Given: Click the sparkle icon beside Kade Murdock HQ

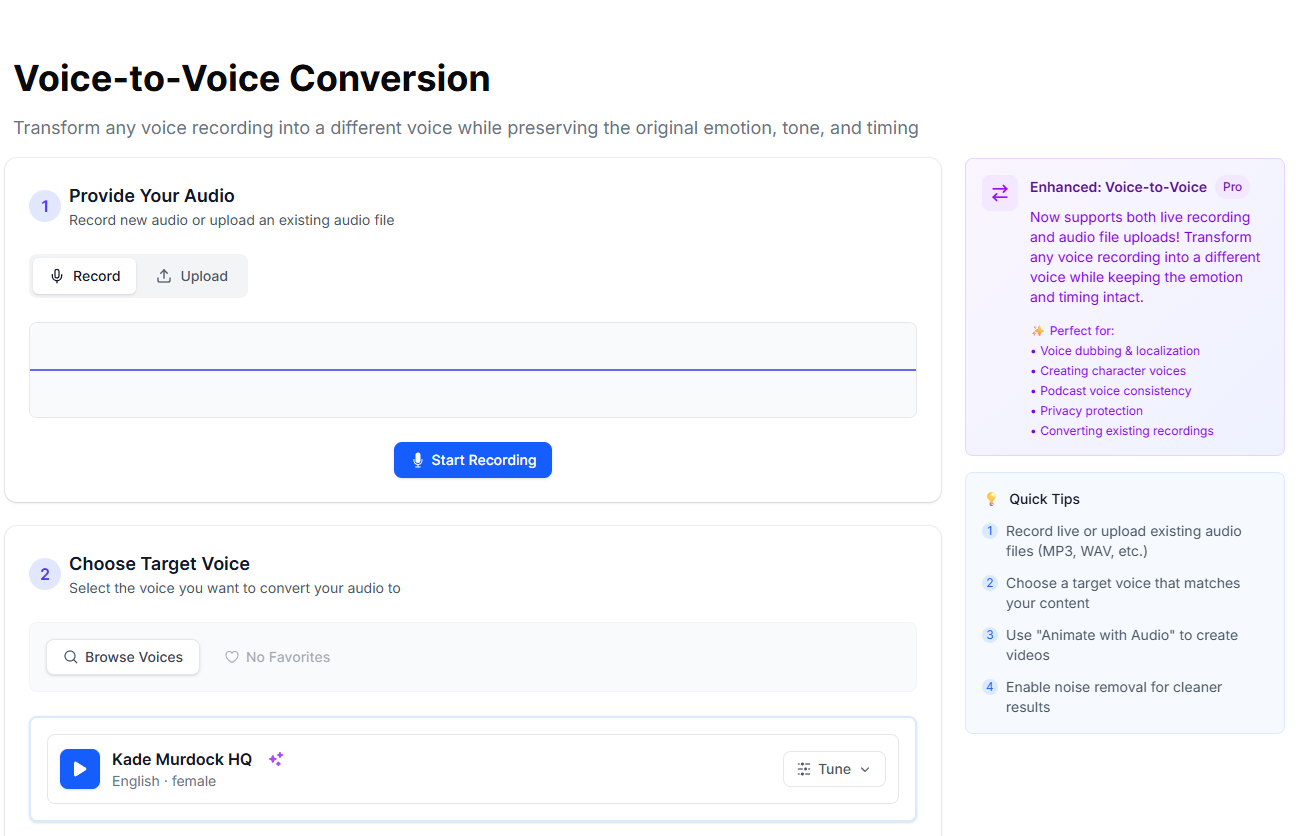Looking at the screenshot, I should click(x=276, y=759).
